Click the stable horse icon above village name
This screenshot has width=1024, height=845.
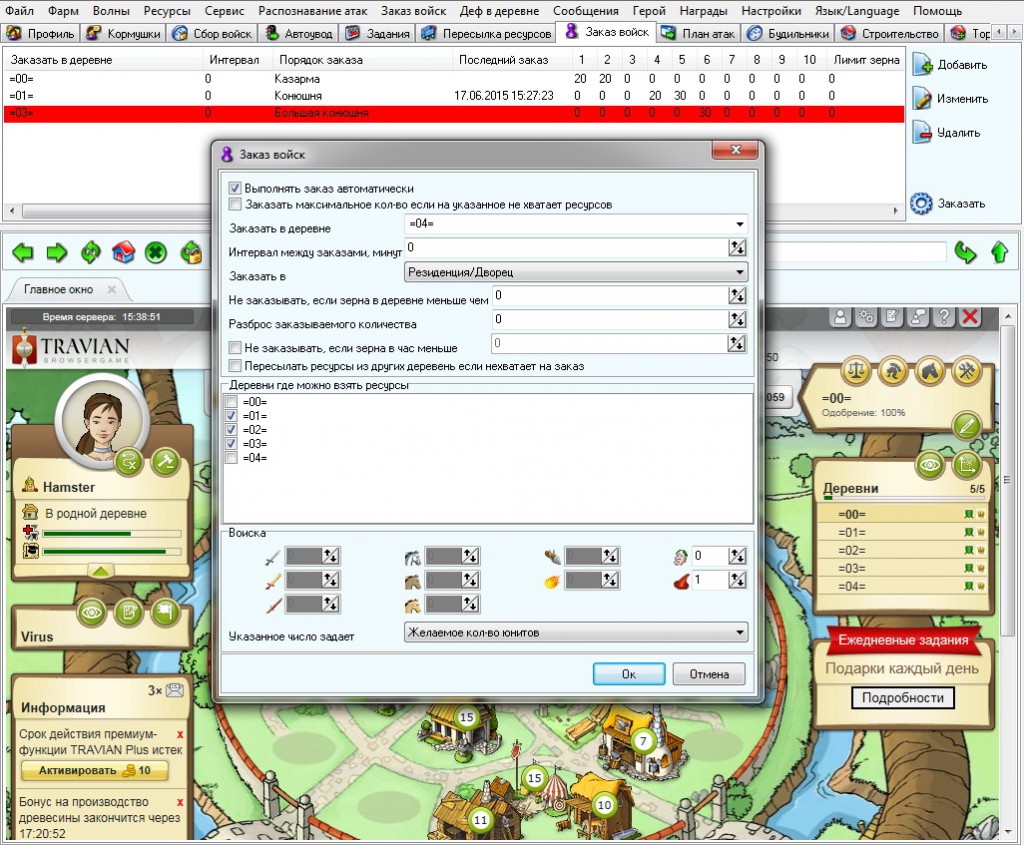[930, 372]
